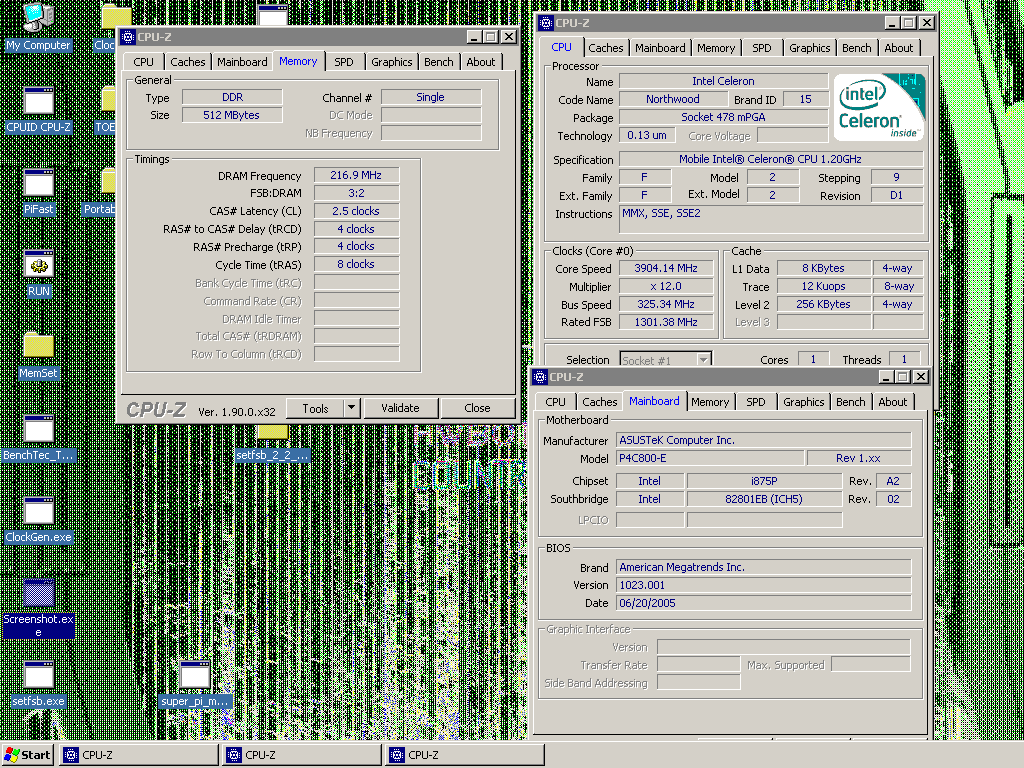Switch to Caches tab in Memory window
This screenshot has width=1024, height=768.
(x=187, y=62)
